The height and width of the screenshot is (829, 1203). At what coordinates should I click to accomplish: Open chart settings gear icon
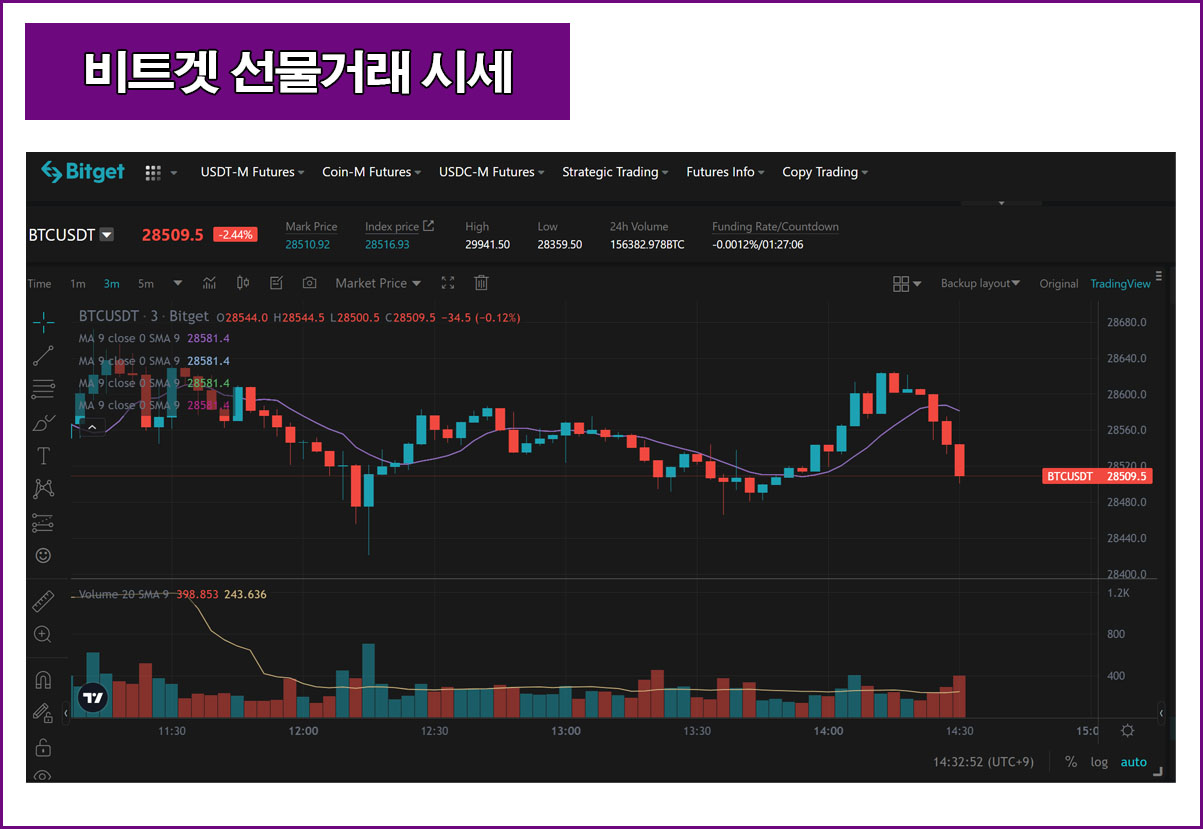[x=1128, y=731]
